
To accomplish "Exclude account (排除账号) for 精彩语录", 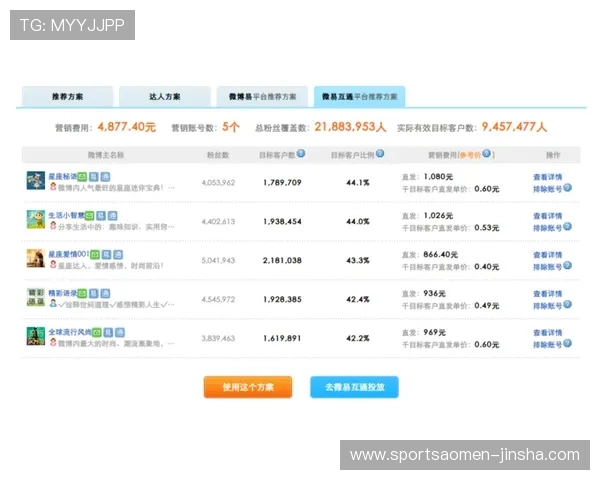I will click(x=548, y=305).
